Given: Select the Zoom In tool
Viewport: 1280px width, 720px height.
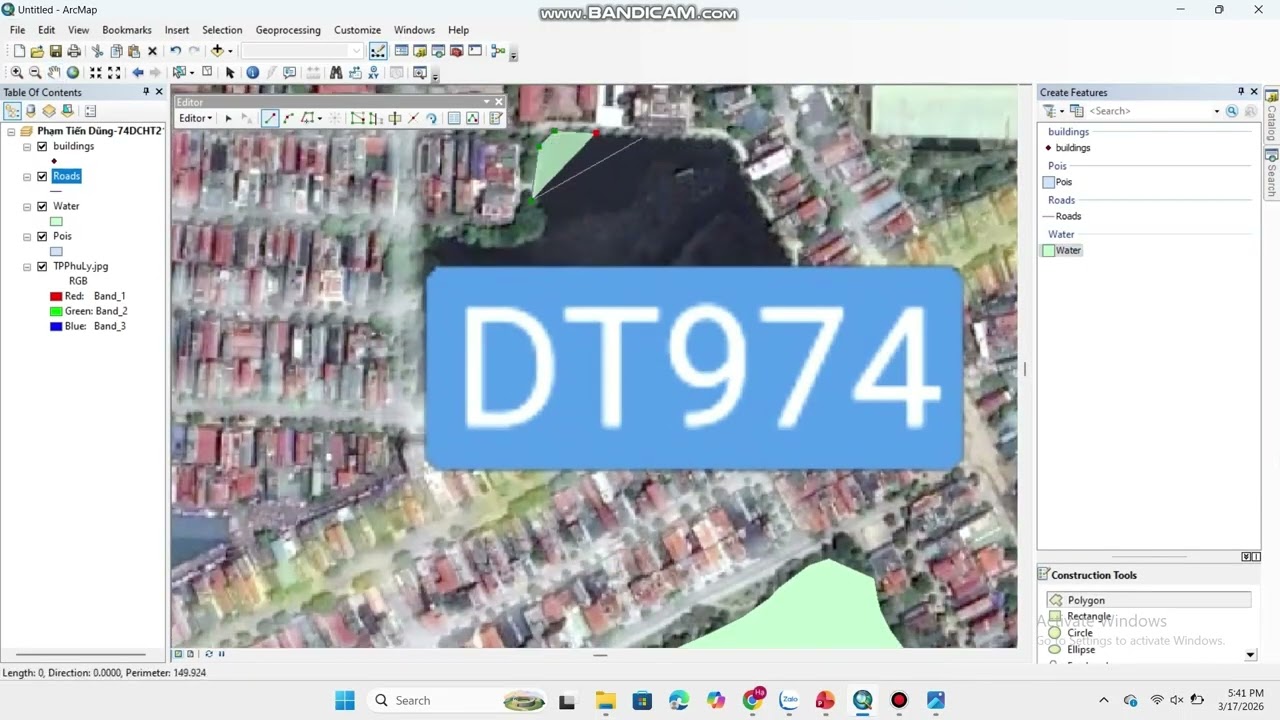Looking at the screenshot, I should pyautogui.click(x=17, y=72).
